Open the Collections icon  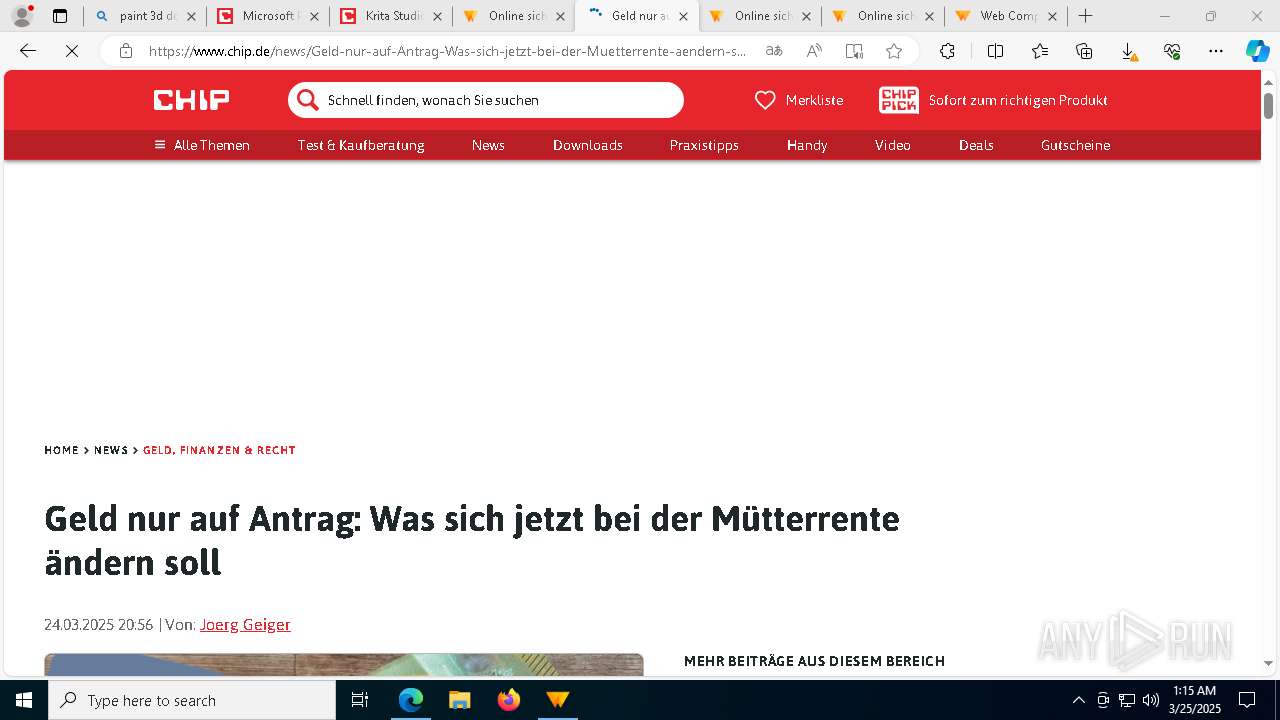1084,51
